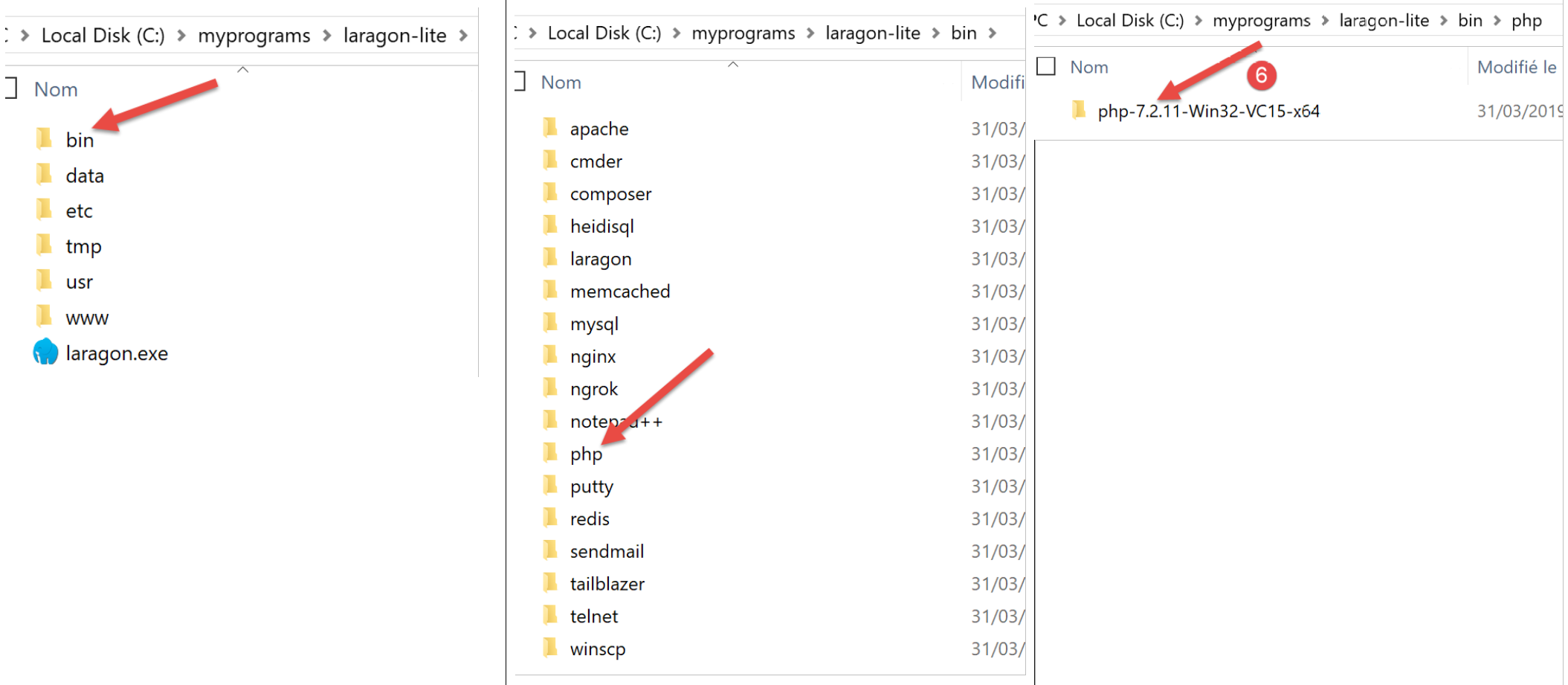1568x685 pixels.
Task: Toggle select-all checkbox in bin folder window
Action: pyautogui.click(x=520, y=82)
